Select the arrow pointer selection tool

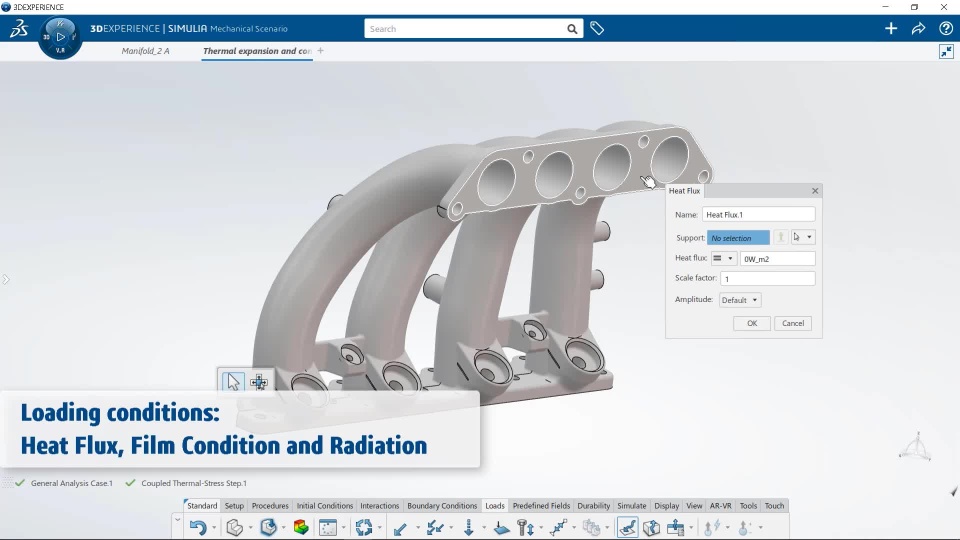point(233,381)
